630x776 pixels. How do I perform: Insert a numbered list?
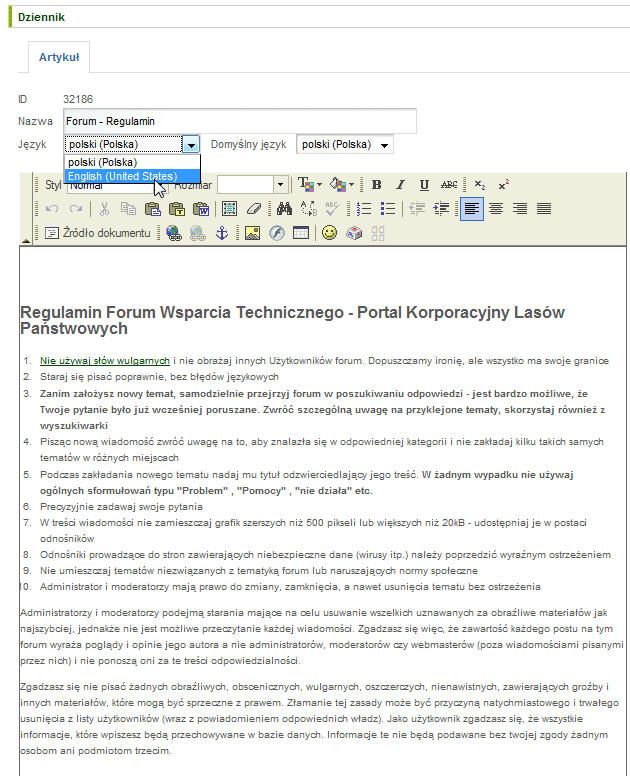point(364,209)
